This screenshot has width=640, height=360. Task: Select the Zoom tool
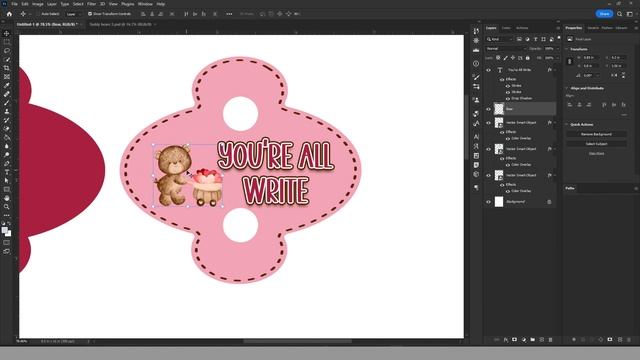point(7,207)
